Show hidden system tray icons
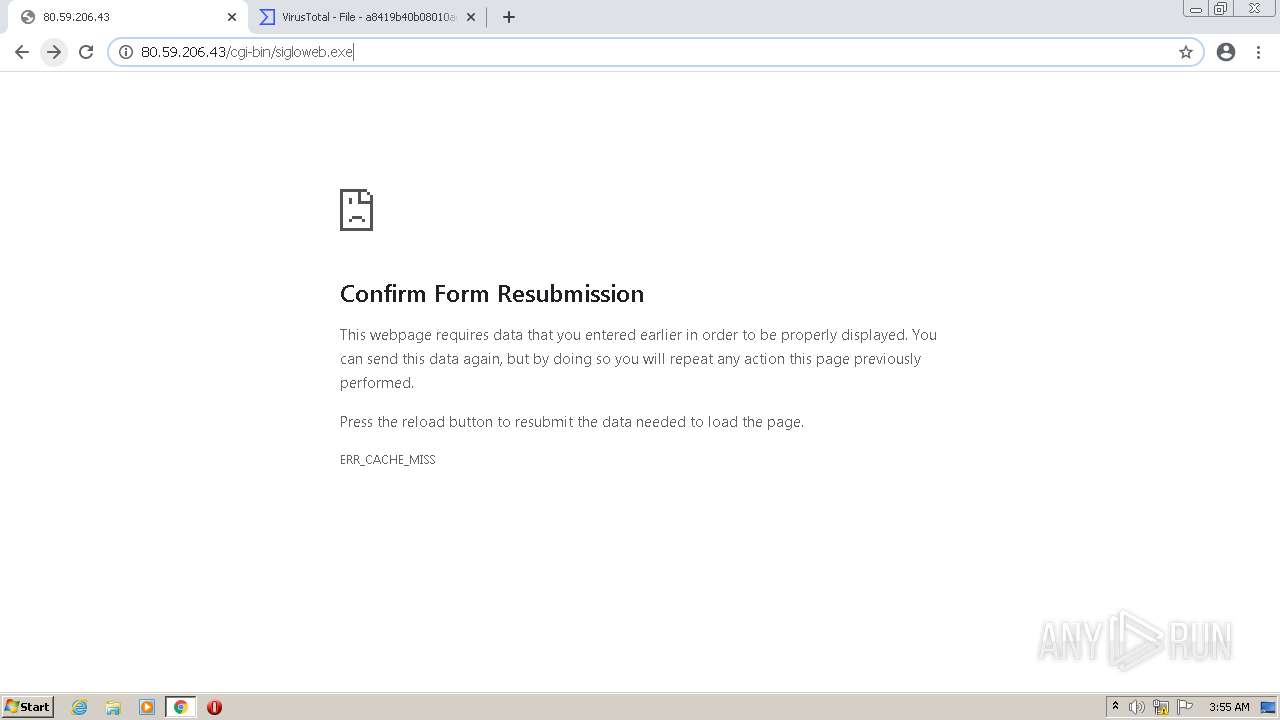 pos(1114,707)
